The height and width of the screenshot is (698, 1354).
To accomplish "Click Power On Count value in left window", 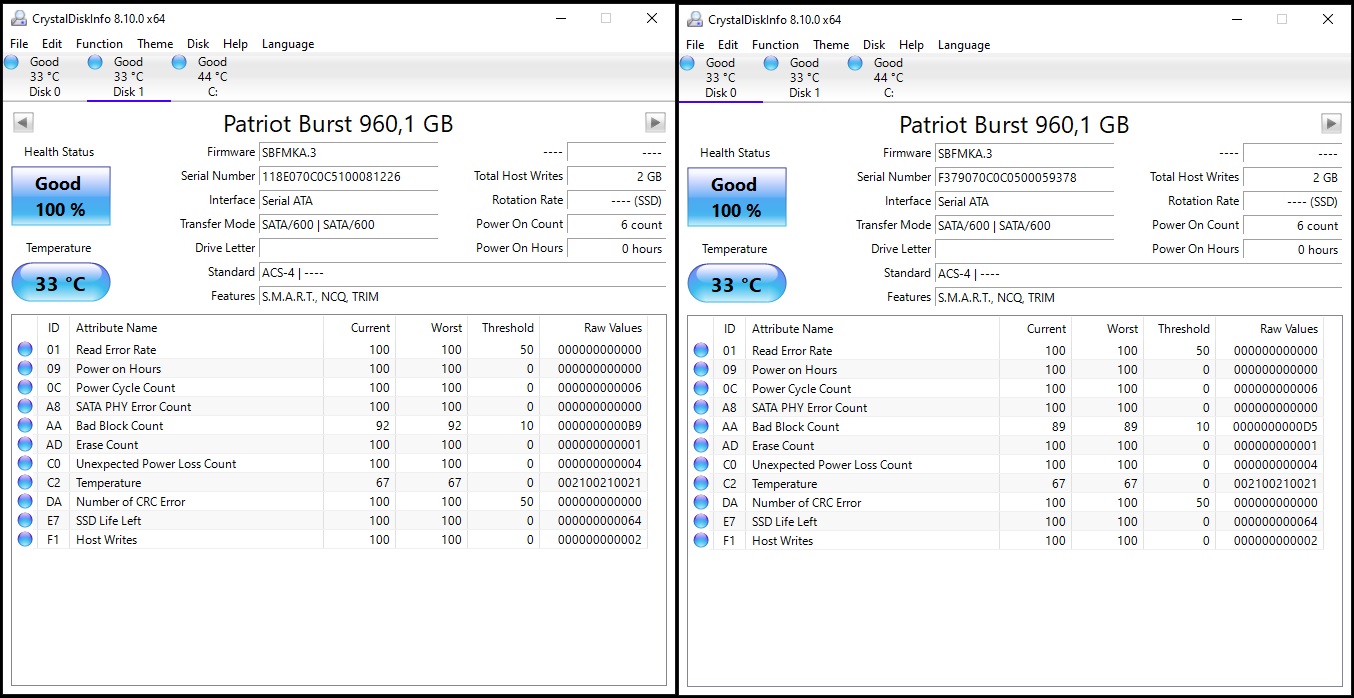I will 616,225.
